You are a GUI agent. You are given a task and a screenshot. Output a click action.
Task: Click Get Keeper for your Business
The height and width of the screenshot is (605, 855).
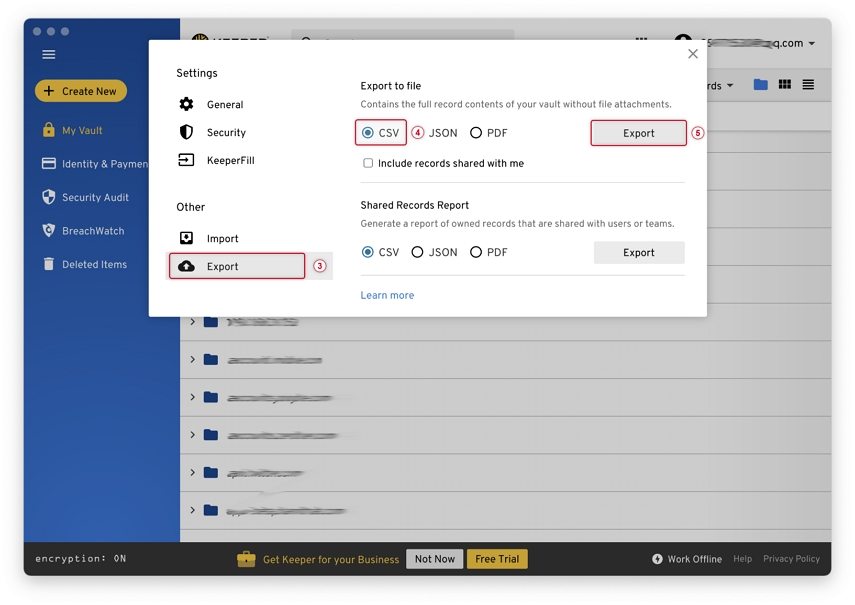(331, 559)
